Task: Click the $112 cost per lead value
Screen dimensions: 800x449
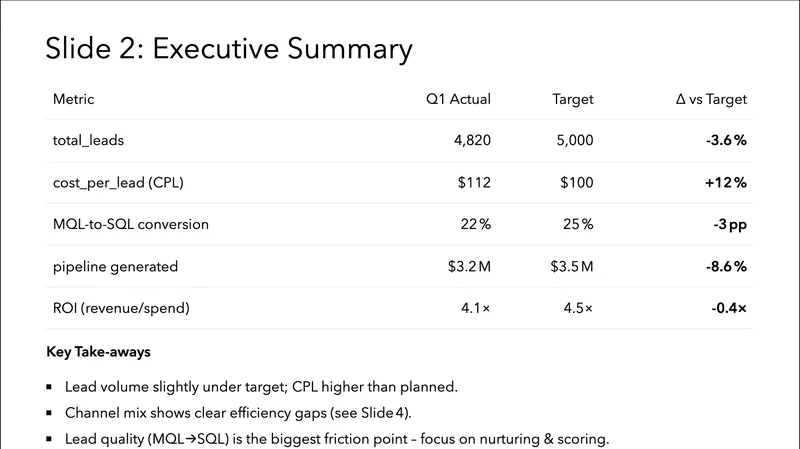Action: coord(475,183)
